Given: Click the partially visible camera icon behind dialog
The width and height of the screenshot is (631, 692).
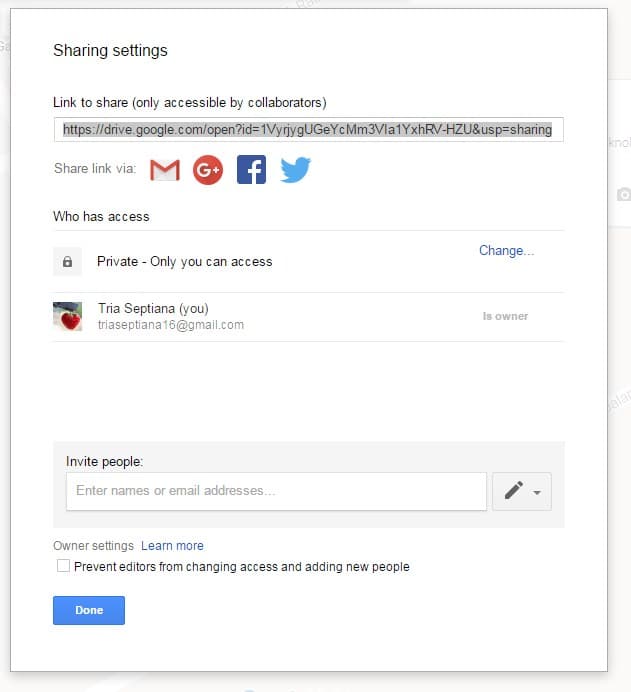Looking at the screenshot, I should 623,194.
